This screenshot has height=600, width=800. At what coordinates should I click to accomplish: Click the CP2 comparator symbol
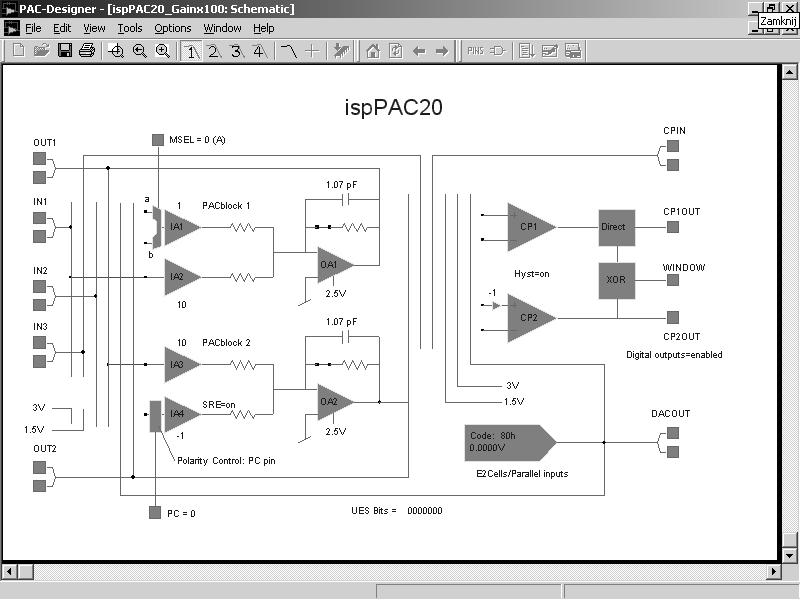coord(531,318)
